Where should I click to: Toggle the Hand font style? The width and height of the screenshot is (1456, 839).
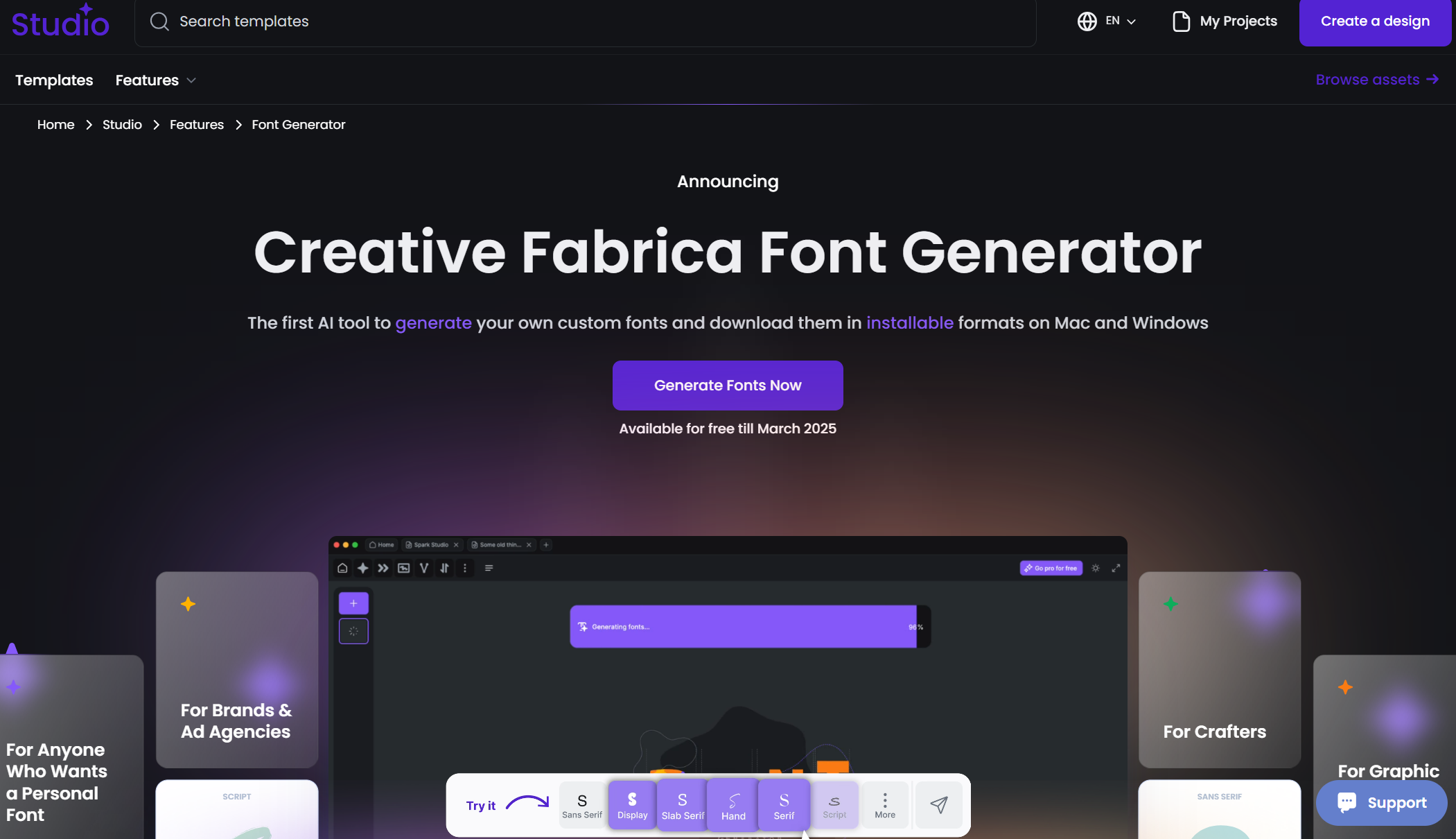[x=733, y=805]
